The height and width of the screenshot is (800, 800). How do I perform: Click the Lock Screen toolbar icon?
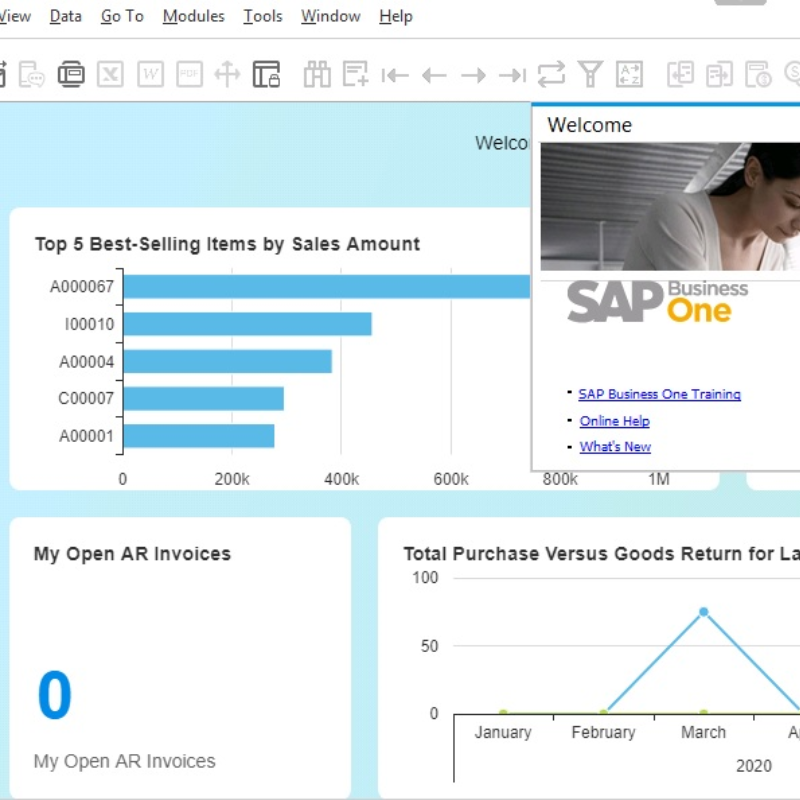(x=266, y=74)
